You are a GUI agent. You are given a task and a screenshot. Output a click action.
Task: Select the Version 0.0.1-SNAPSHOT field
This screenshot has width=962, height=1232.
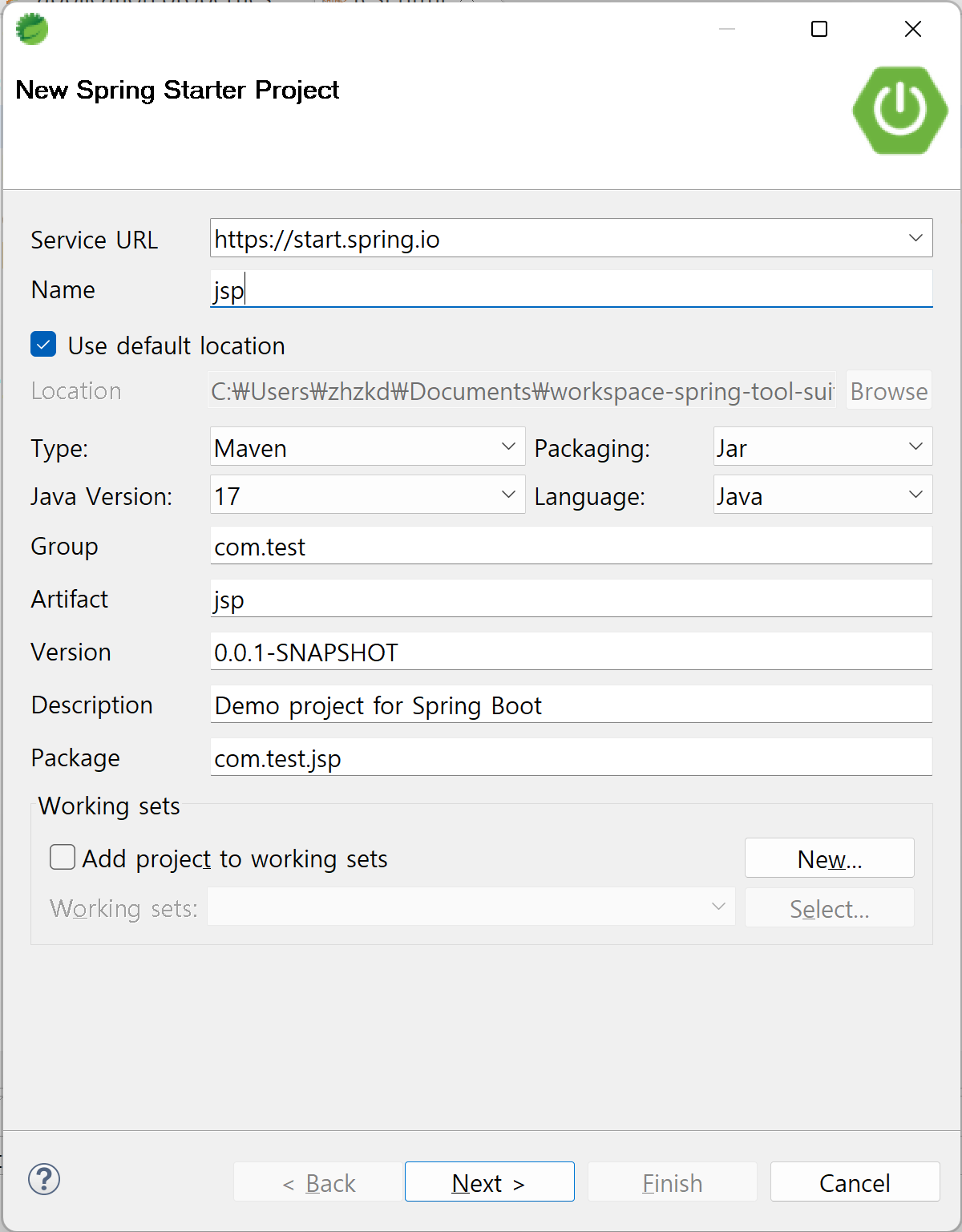(572, 652)
